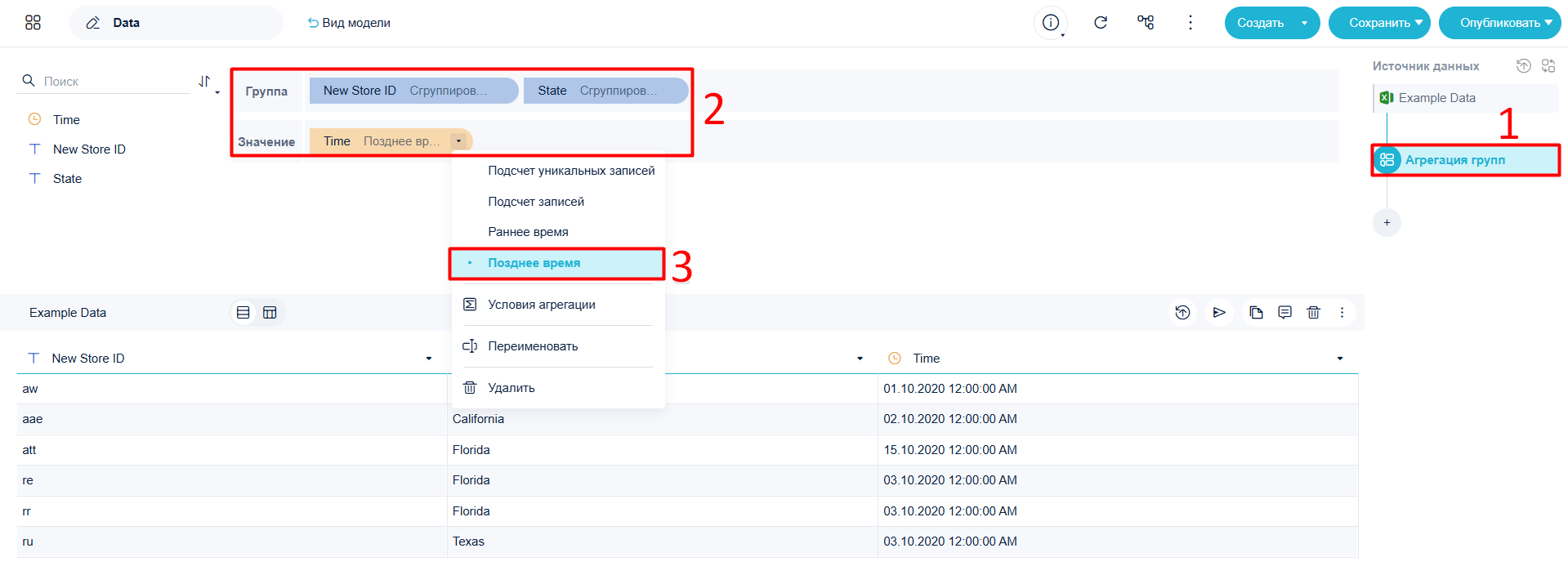The image size is (1568, 575).
Task: Refresh using the reload icon
Action: 1101,23
